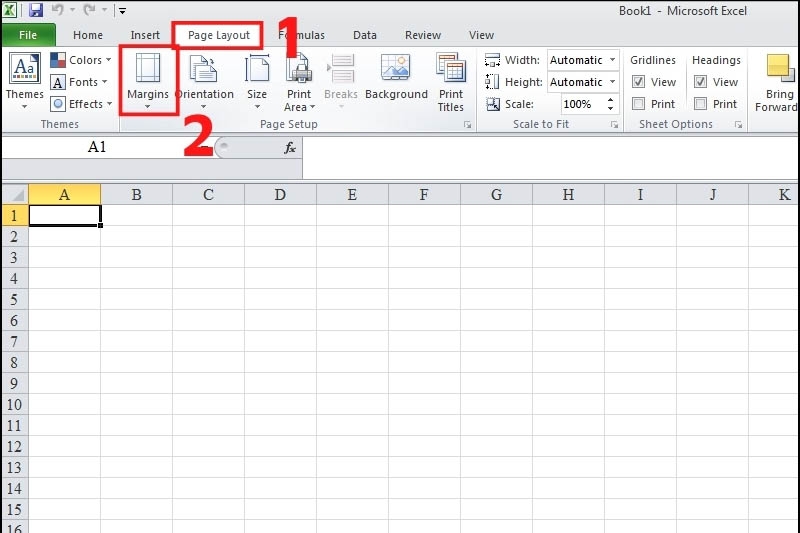
Task: Open the theme Effects dropdown
Action: point(82,104)
